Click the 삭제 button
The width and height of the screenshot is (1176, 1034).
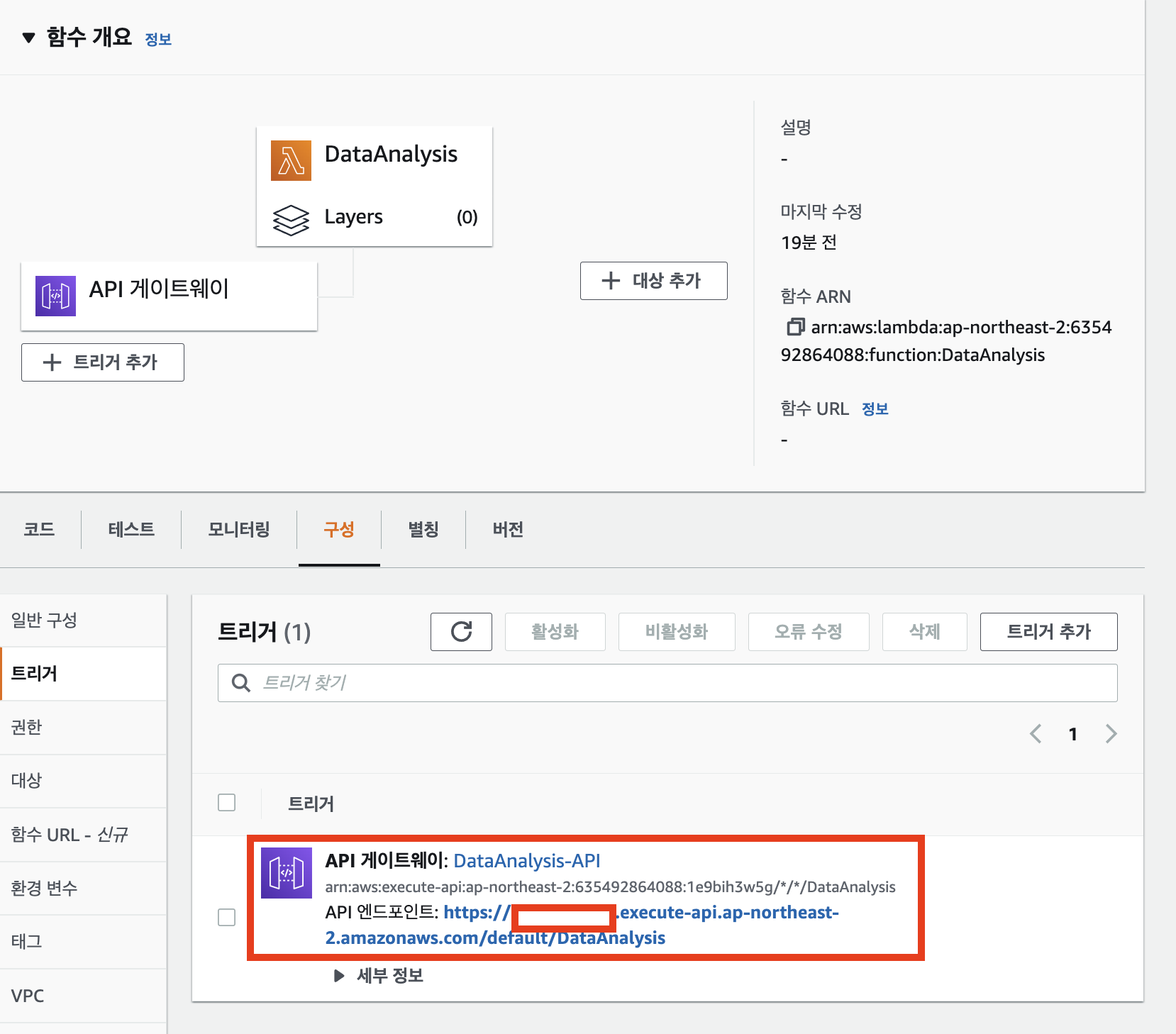(x=925, y=632)
